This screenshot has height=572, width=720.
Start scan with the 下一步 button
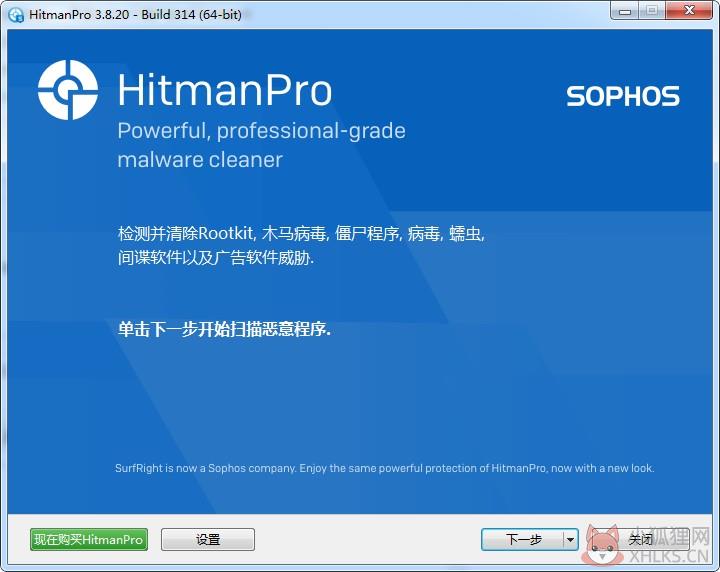tap(523, 539)
